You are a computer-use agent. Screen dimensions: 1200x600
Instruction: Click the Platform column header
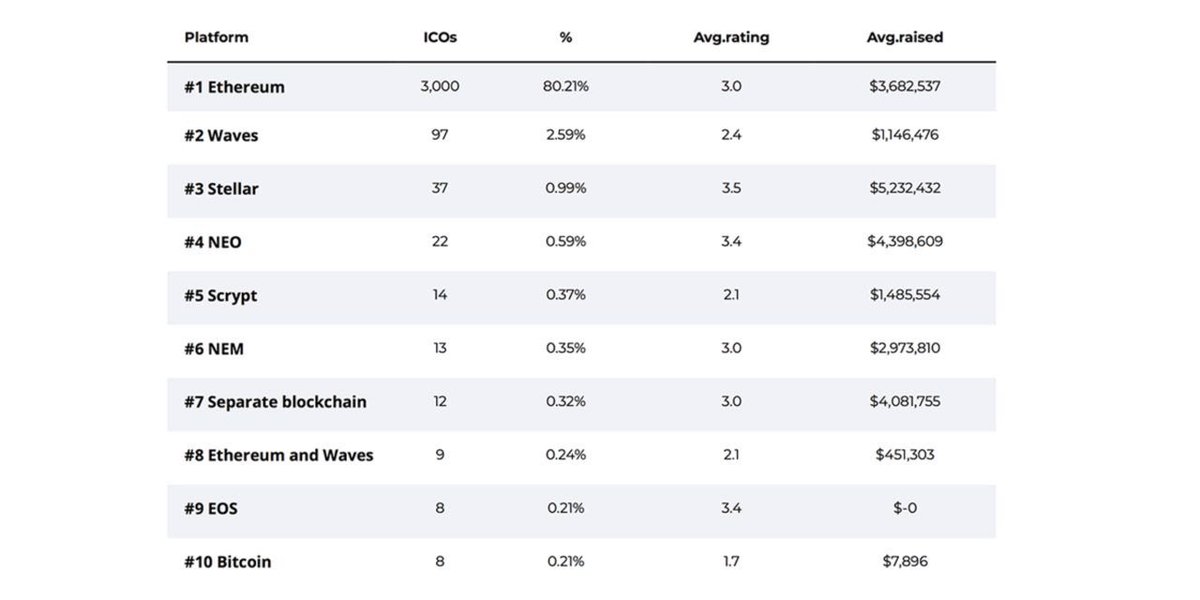(216, 37)
